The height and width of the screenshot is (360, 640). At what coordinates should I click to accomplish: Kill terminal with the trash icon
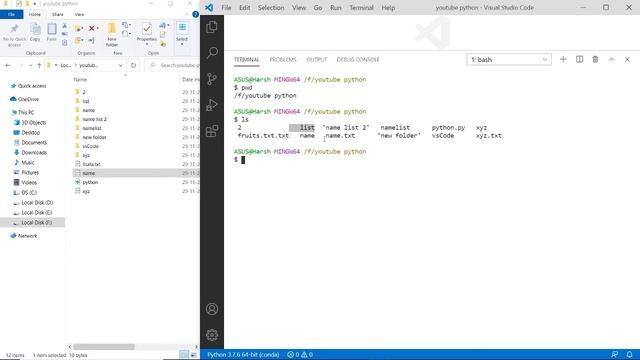[595, 60]
